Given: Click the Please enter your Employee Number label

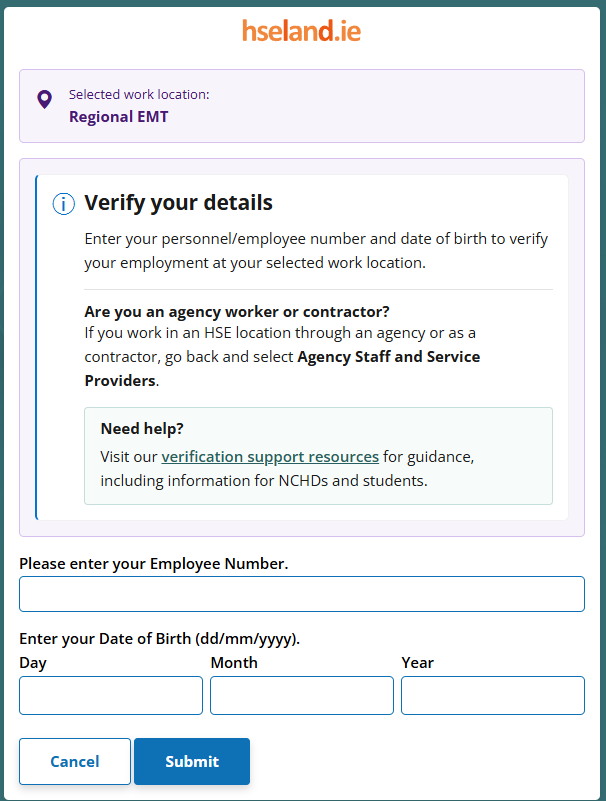Looking at the screenshot, I should tap(154, 563).
